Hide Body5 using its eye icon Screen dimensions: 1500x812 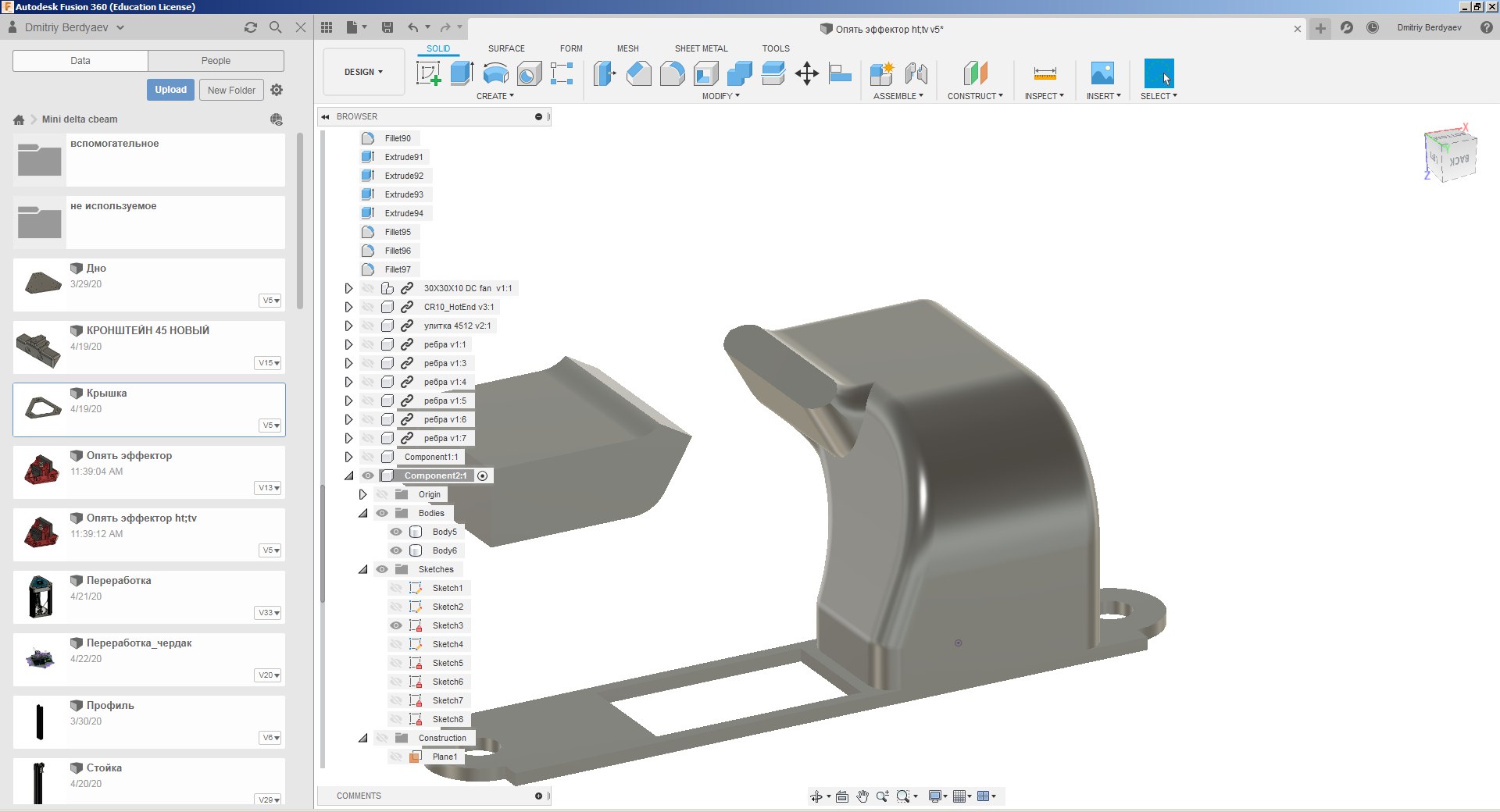coord(396,532)
